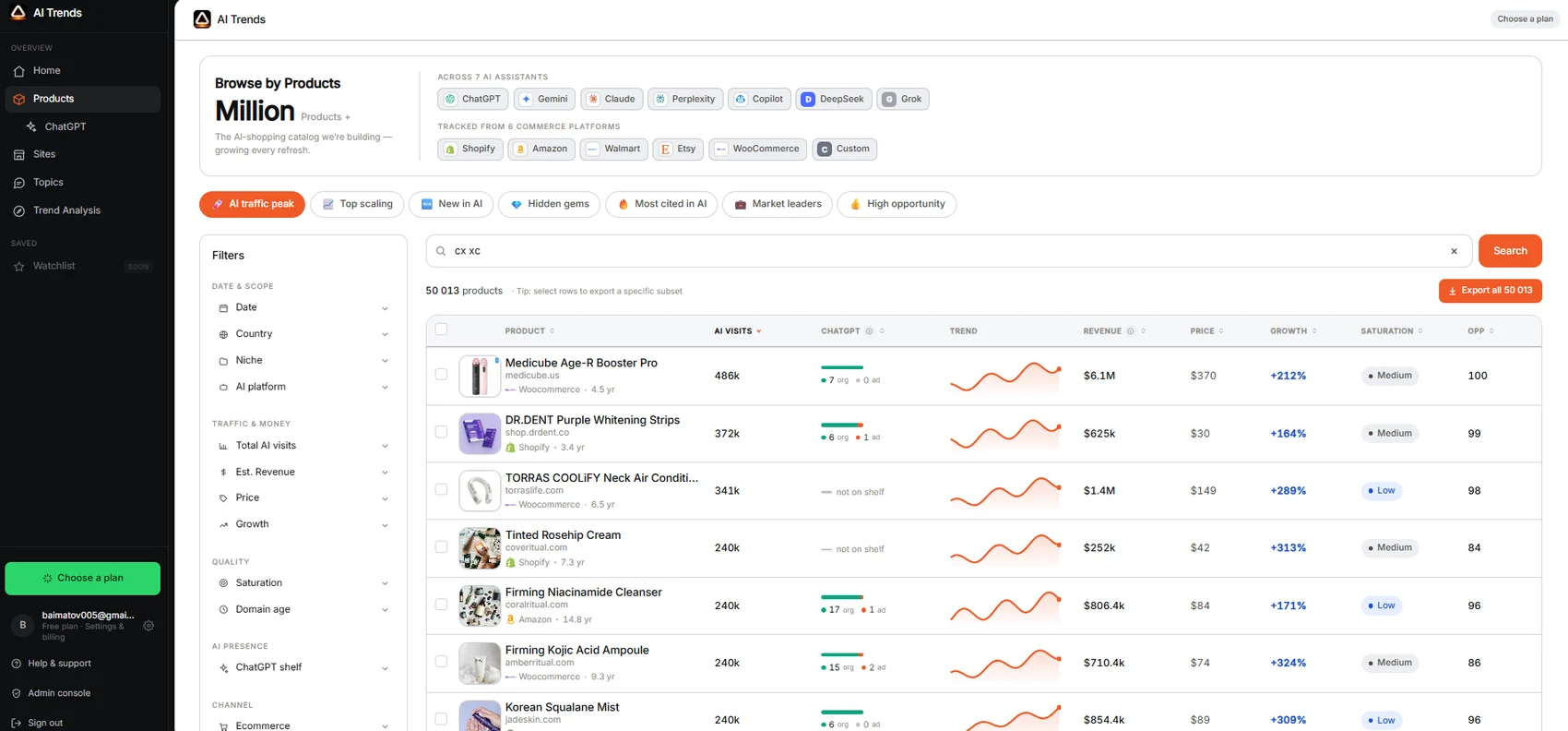The height and width of the screenshot is (731, 1568).
Task: Click the Watchlist star icon
Action: pos(19,266)
